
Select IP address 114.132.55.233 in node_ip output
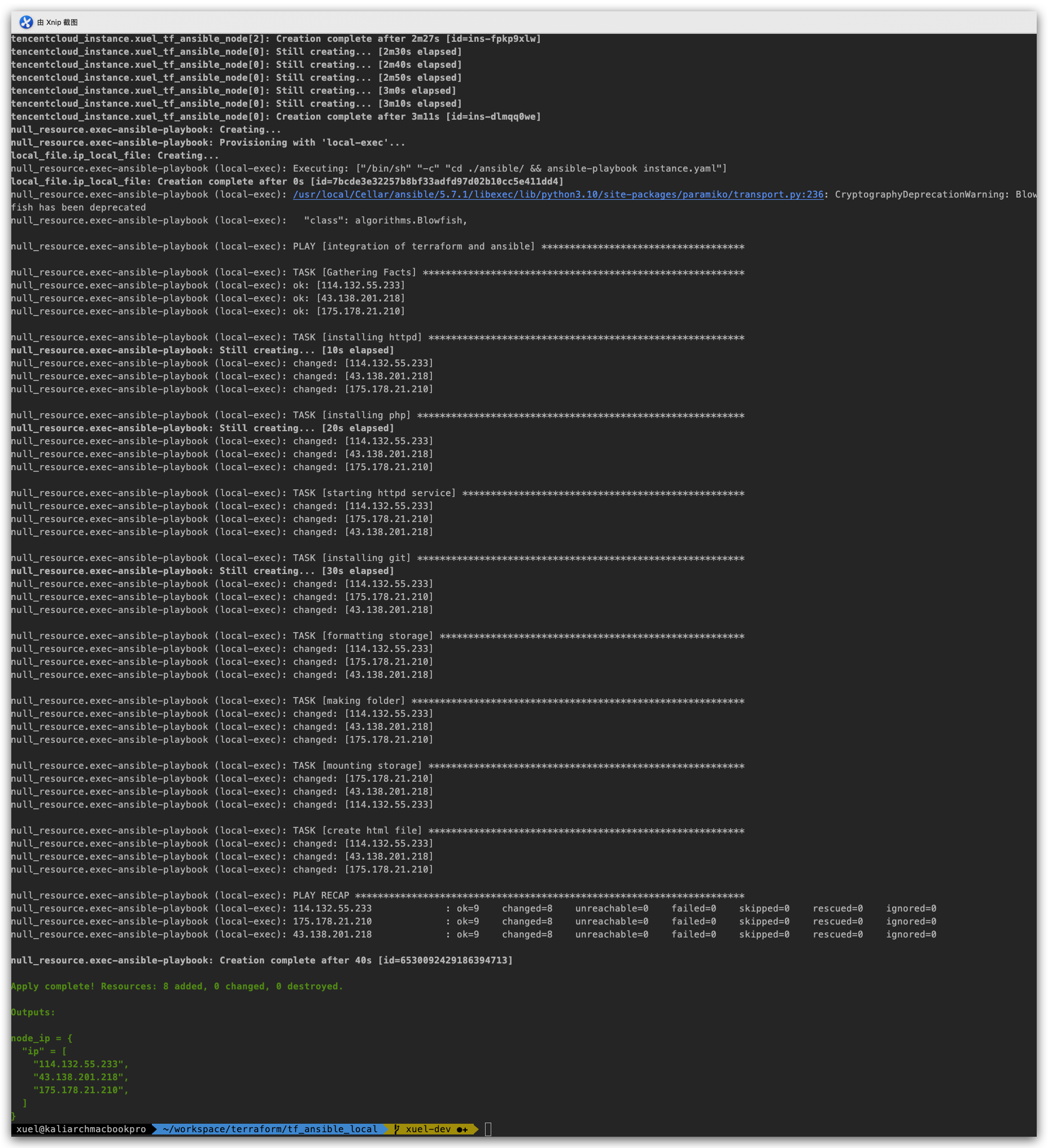(x=80, y=1064)
